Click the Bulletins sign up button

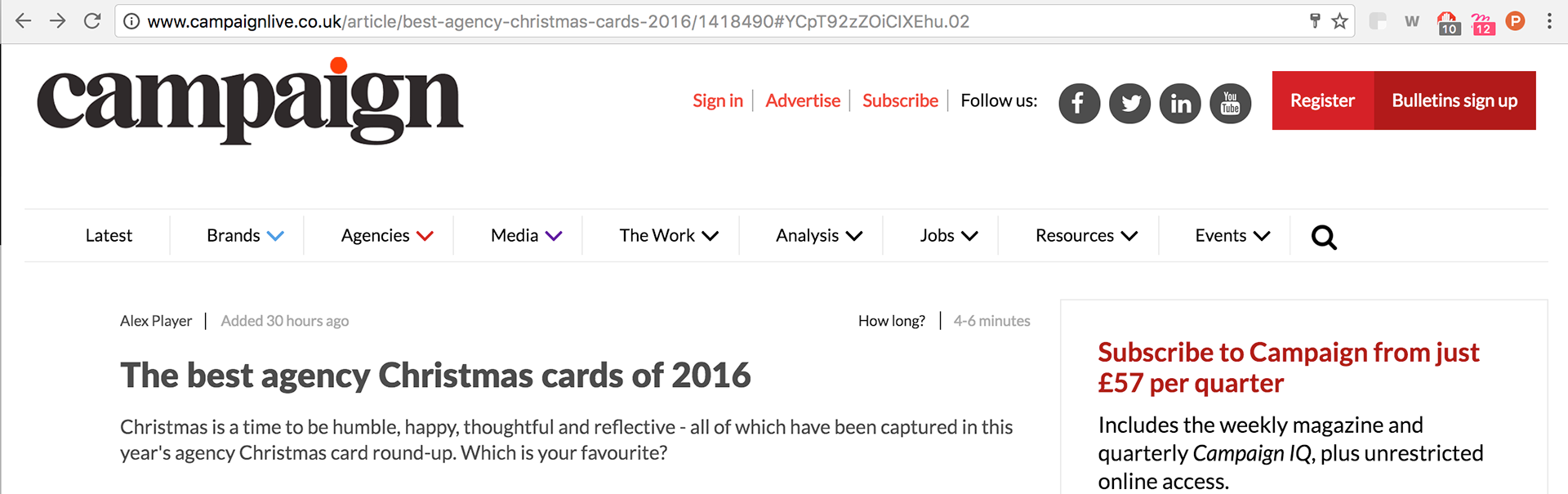coord(1454,100)
